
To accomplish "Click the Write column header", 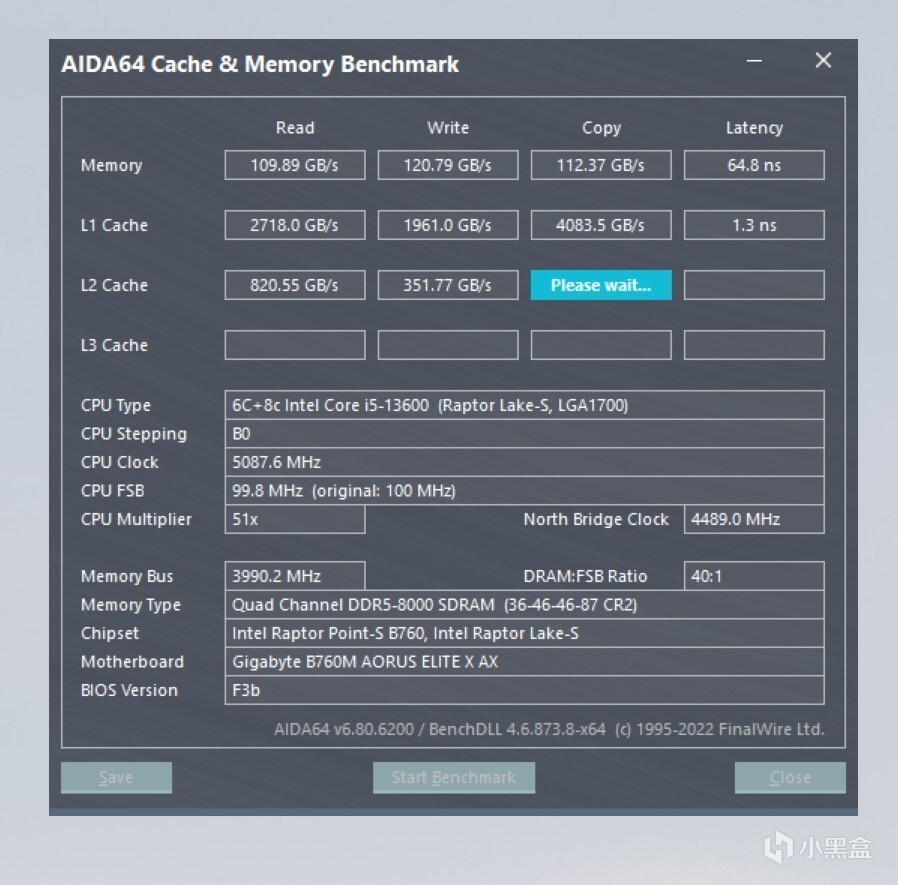I will pyautogui.click(x=448, y=127).
